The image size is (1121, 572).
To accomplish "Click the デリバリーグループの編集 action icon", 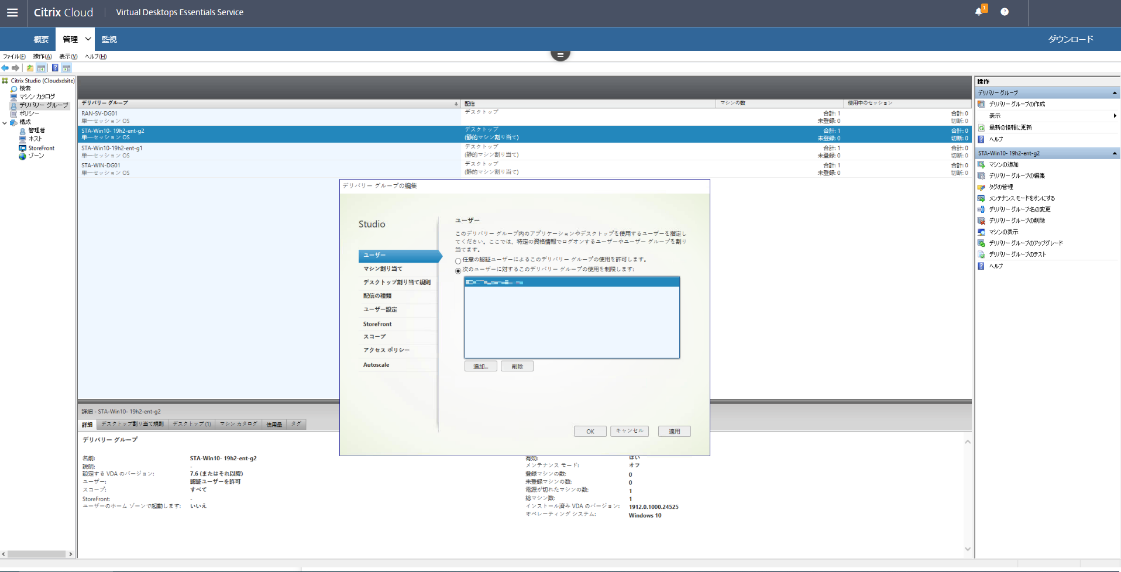I will (x=982, y=176).
